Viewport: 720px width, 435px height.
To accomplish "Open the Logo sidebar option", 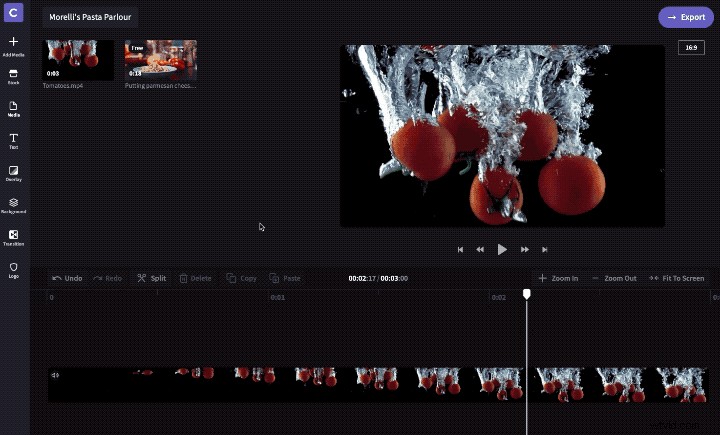I will [x=13, y=270].
